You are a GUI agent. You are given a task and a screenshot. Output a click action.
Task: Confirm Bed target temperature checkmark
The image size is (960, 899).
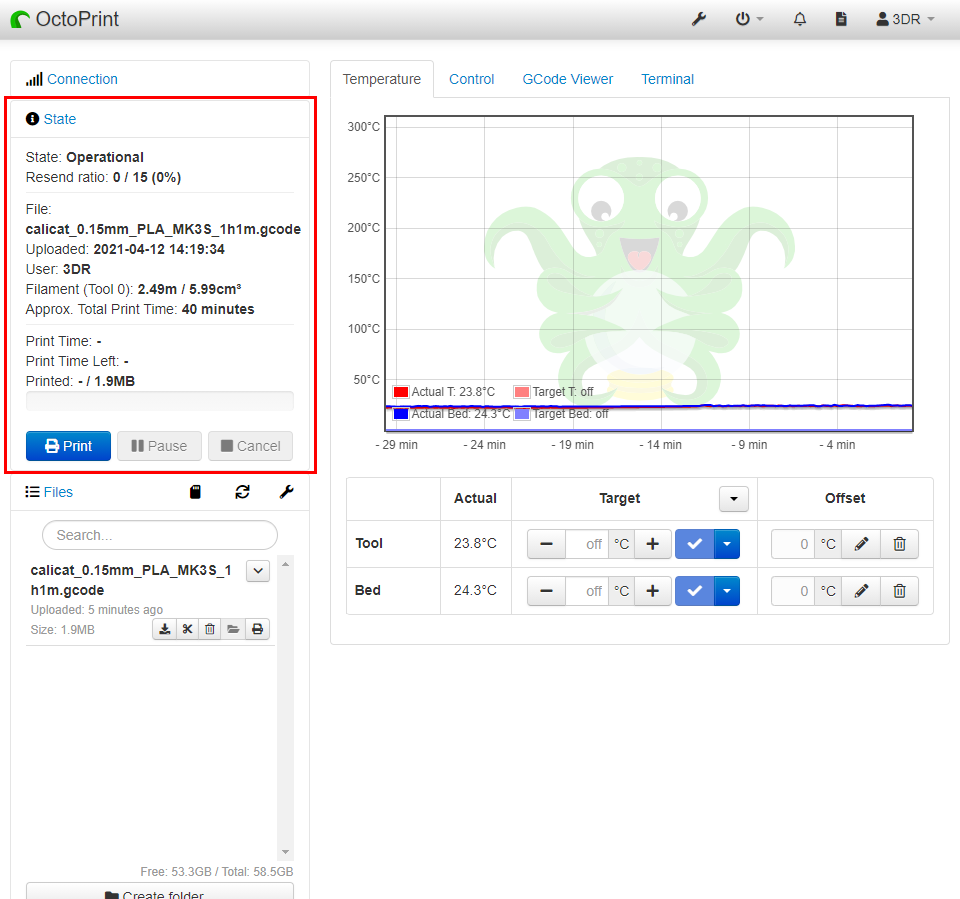(x=694, y=591)
